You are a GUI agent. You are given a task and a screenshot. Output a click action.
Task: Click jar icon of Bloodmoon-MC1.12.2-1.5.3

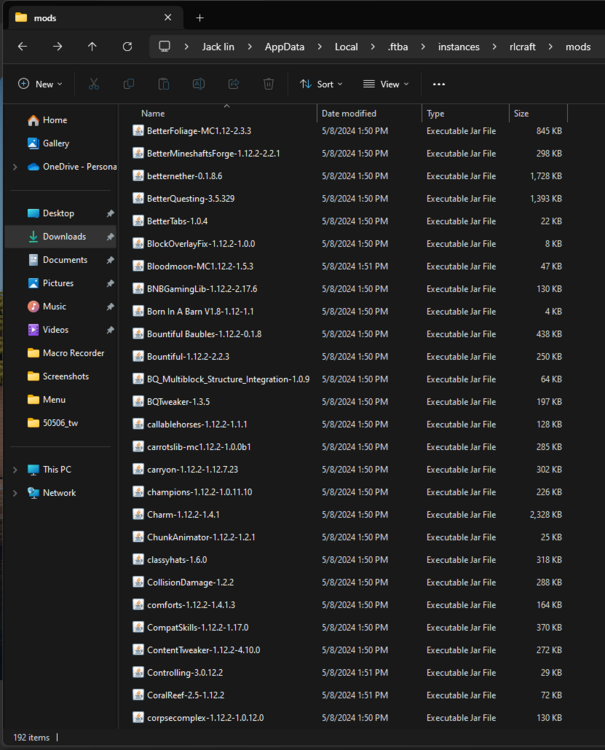(138, 266)
